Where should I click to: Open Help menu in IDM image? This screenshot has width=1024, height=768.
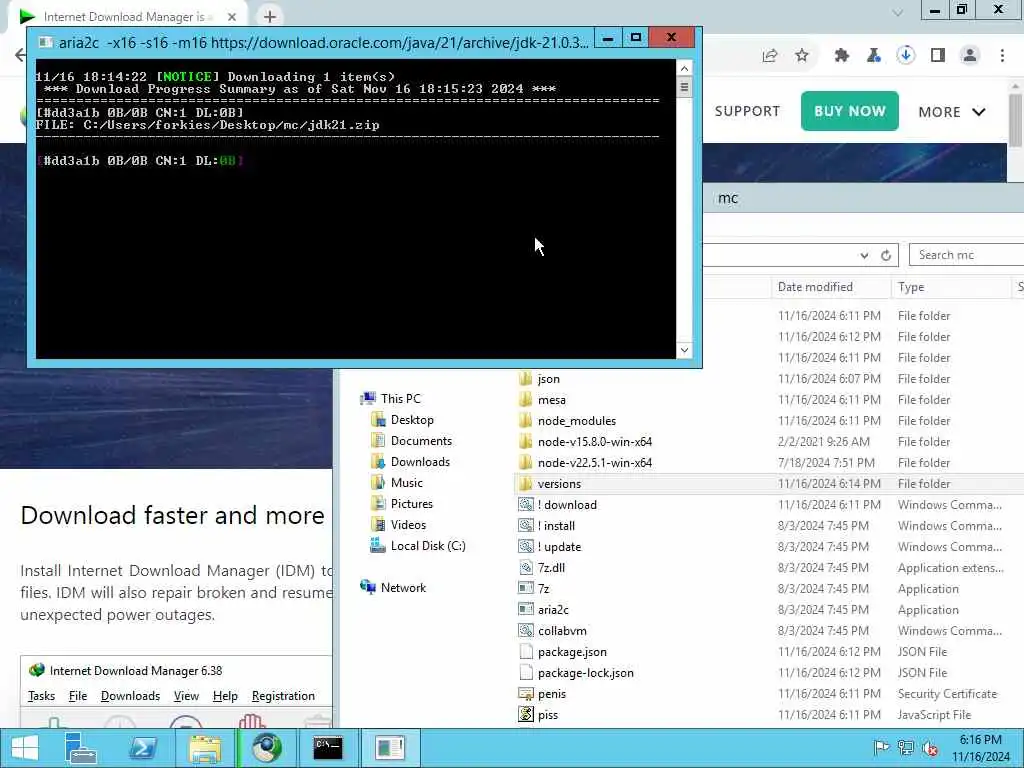coord(225,696)
